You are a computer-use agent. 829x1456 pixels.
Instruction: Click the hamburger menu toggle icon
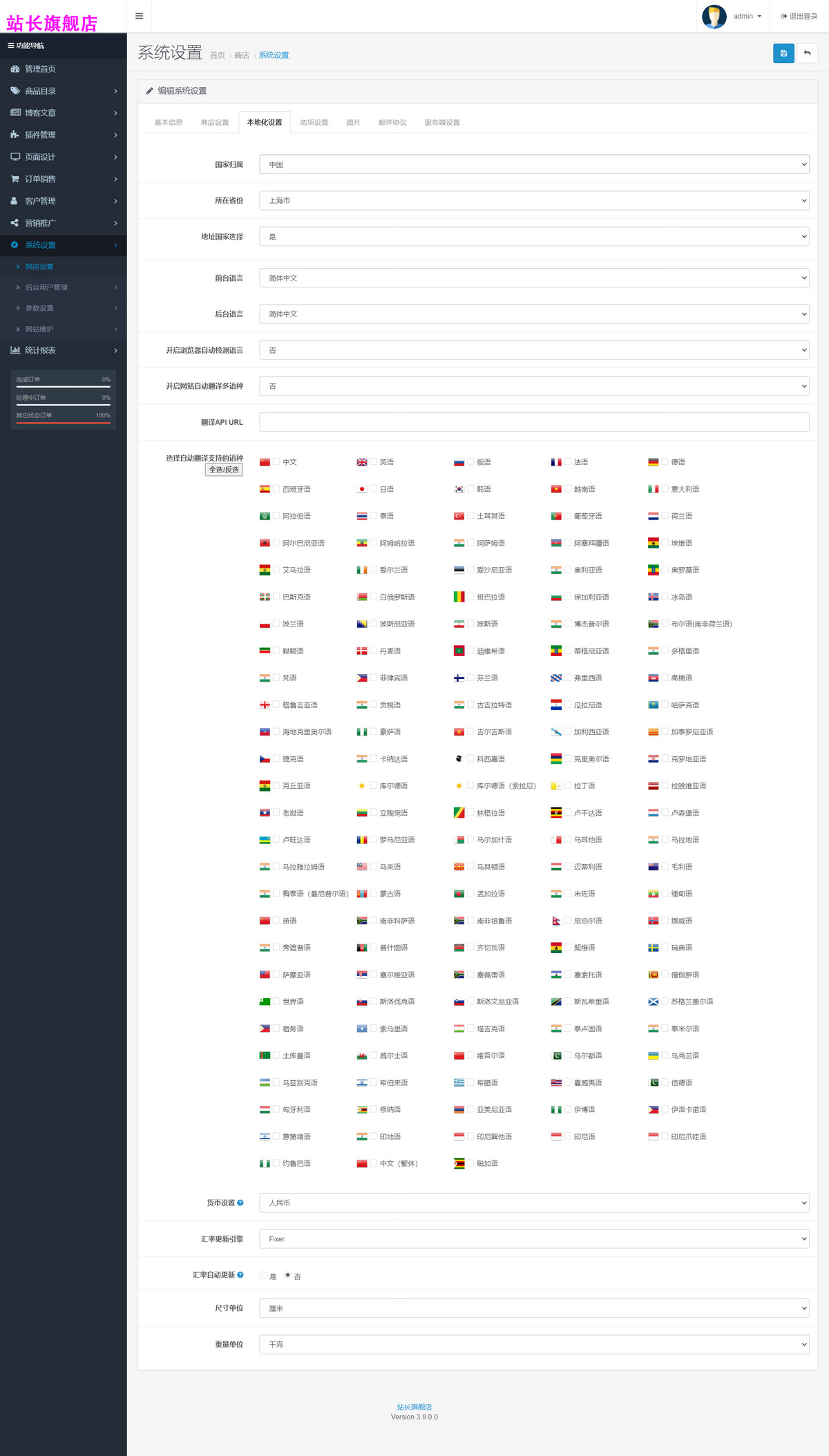coord(139,16)
